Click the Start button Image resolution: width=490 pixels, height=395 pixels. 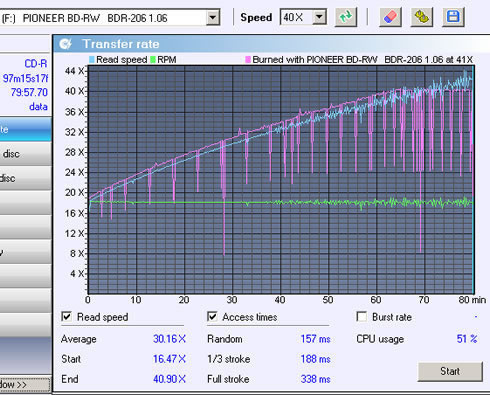click(450, 371)
